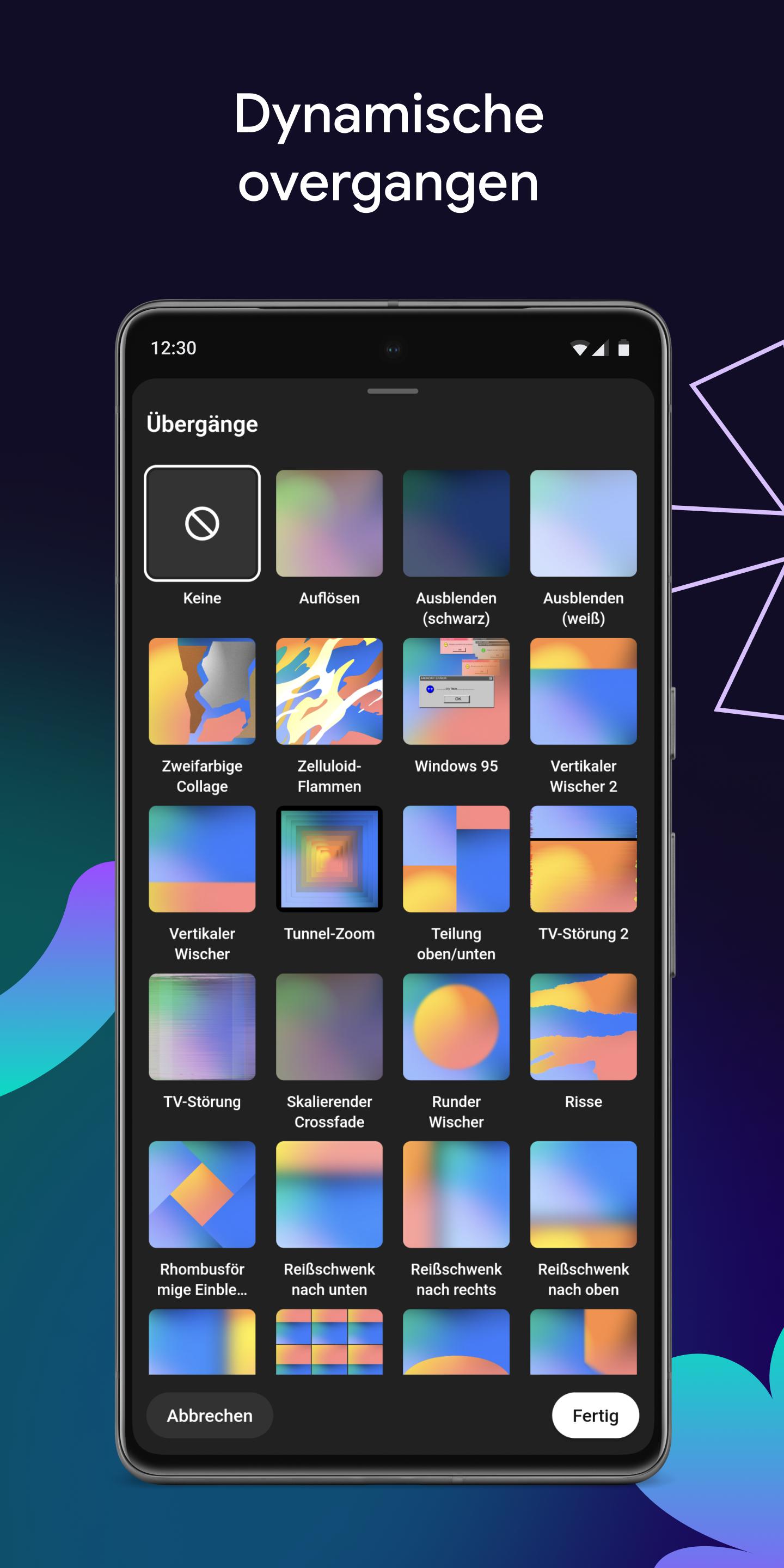This screenshot has width=784, height=1568.
Task: Tap the bottom sheet drag handle
Action: (x=393, y=391)
